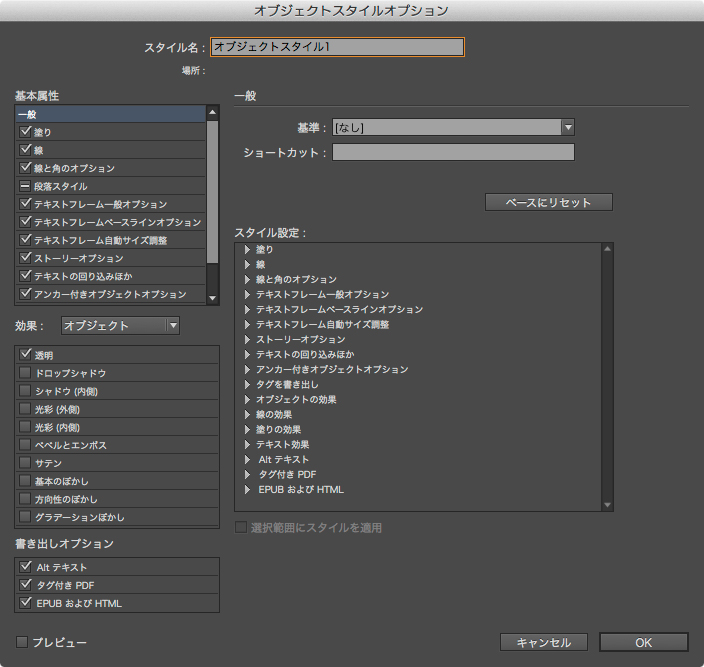Turn on the プレビュー checkbox
704x667 pixels.
tap(22, 641)
